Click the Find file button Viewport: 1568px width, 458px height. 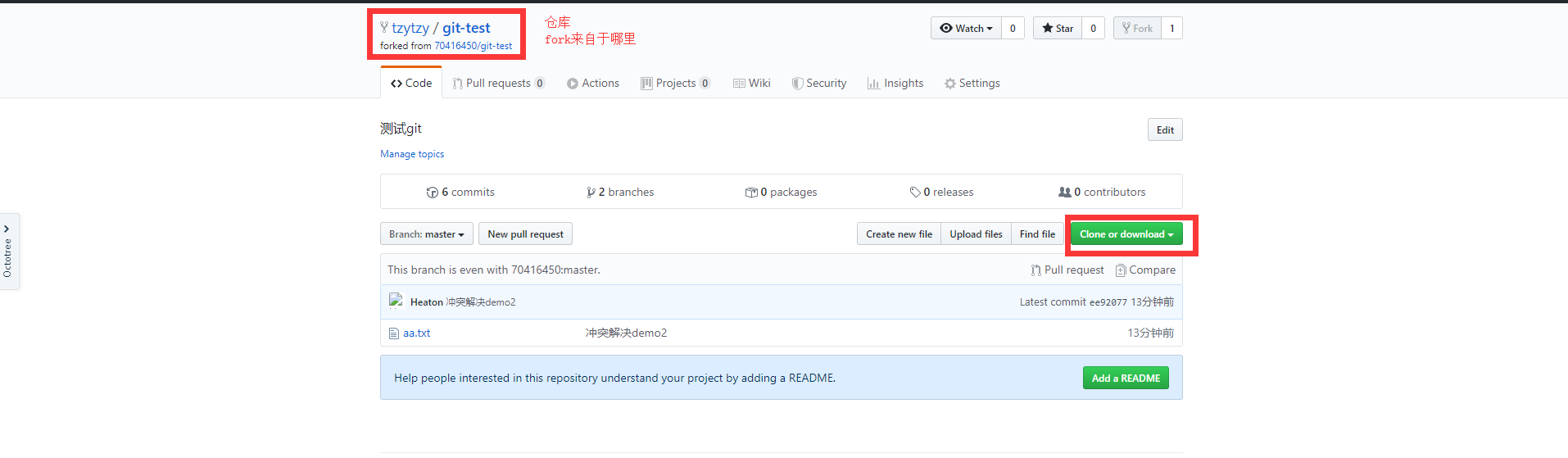[x=1037, y=234]
